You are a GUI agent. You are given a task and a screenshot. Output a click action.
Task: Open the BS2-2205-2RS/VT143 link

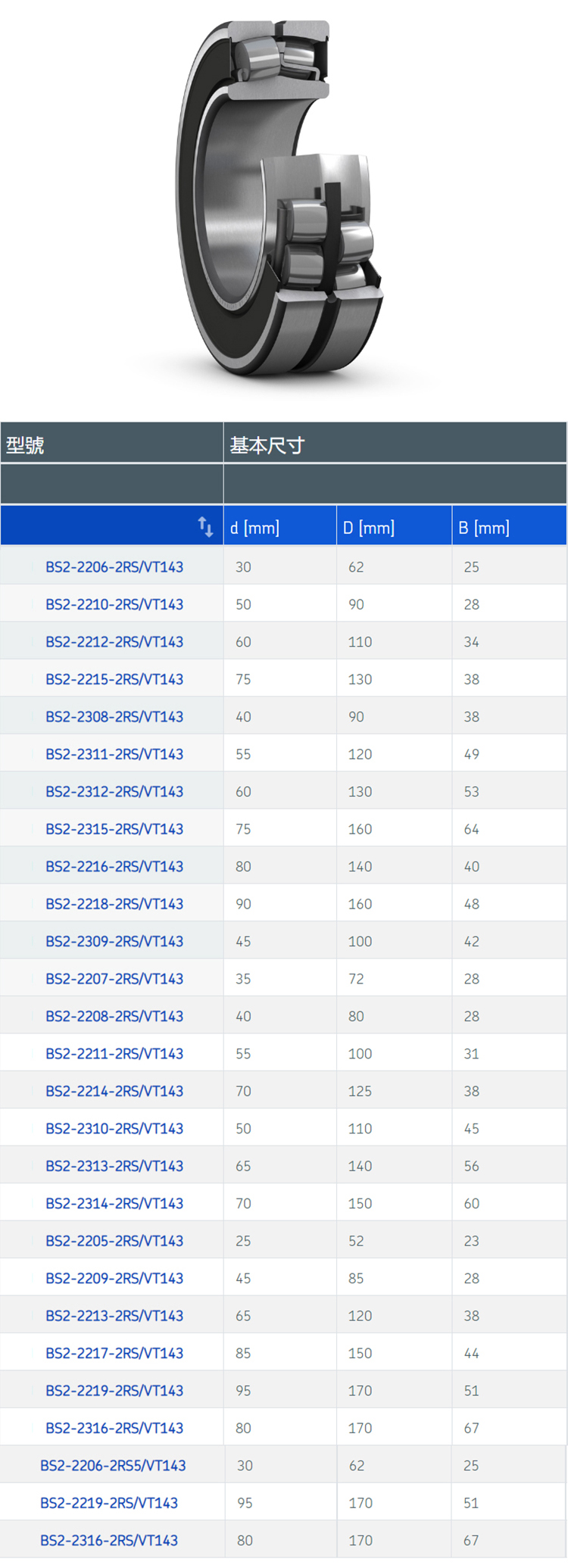tap(114, 1242)
